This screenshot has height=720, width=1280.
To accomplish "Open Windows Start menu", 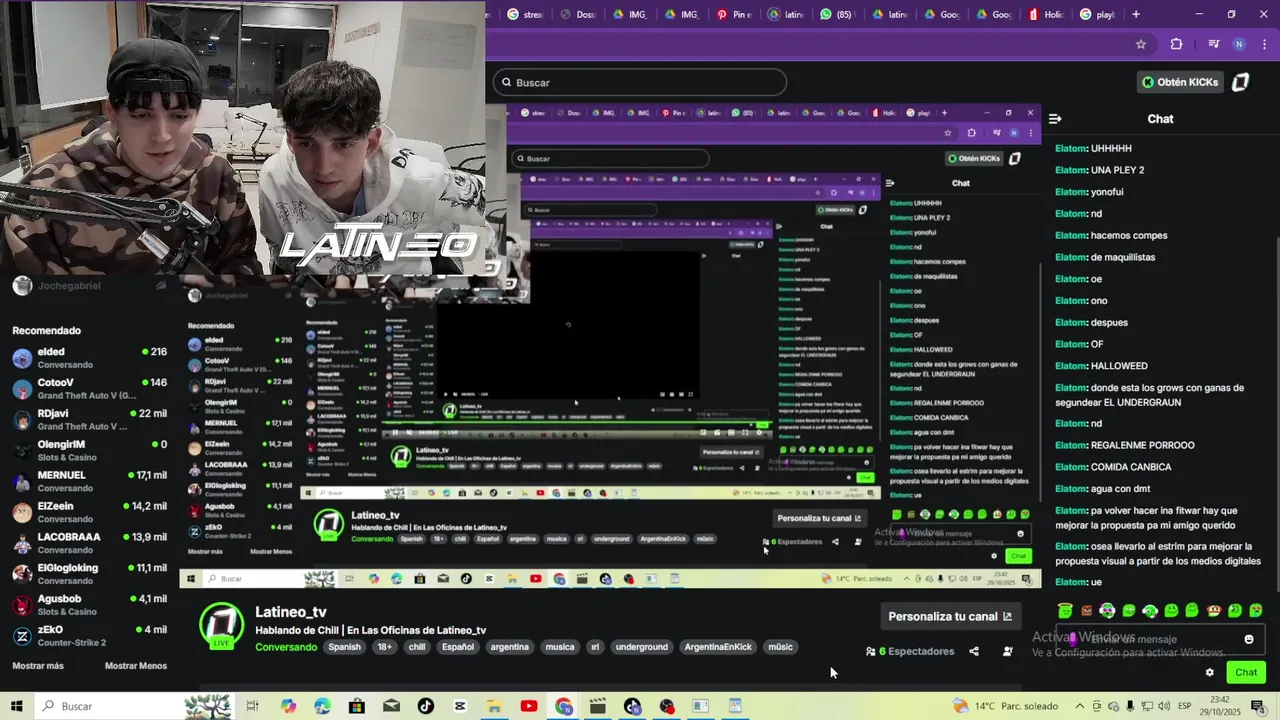I will click(17, 706).
